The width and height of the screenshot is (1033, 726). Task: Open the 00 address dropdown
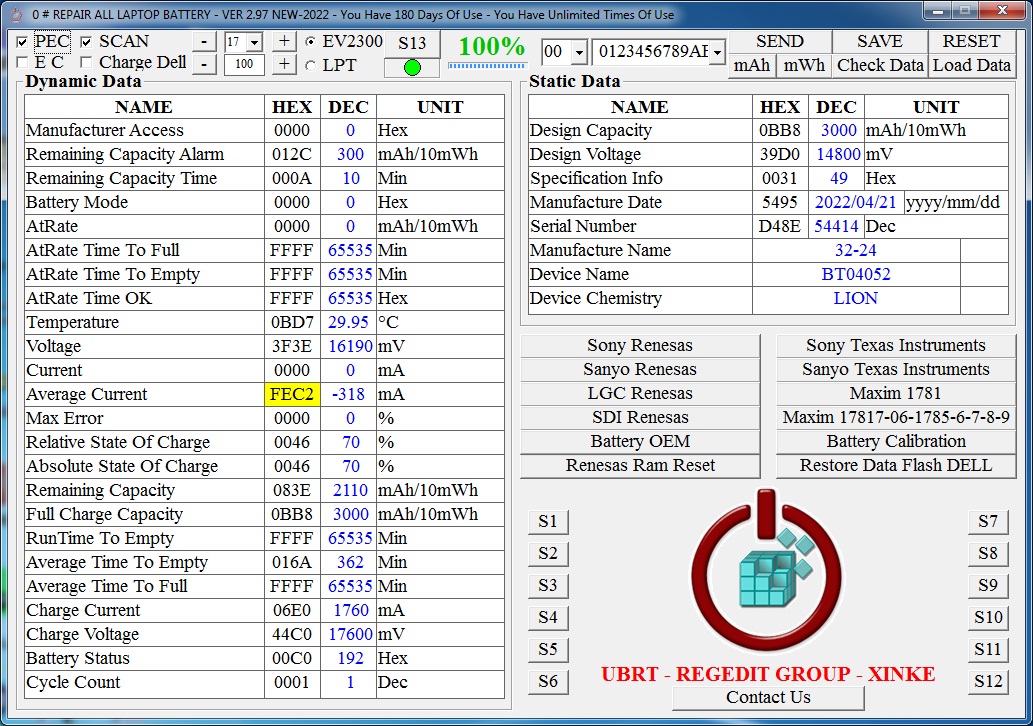point(578,51)
